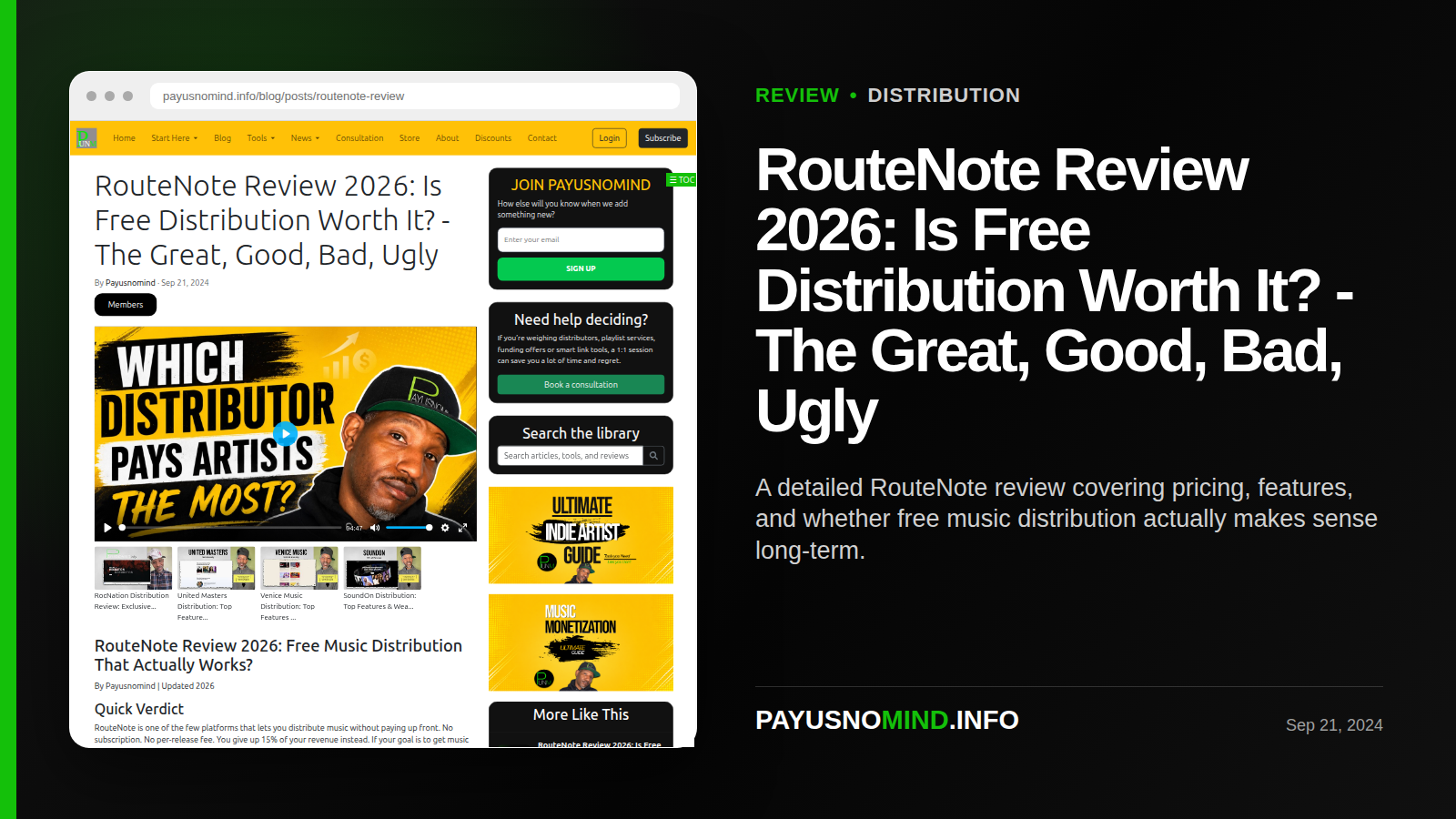This screenshot has height=819, width=1456.
Task: Click the Members badge button
Action: click(x=126, y=305)
